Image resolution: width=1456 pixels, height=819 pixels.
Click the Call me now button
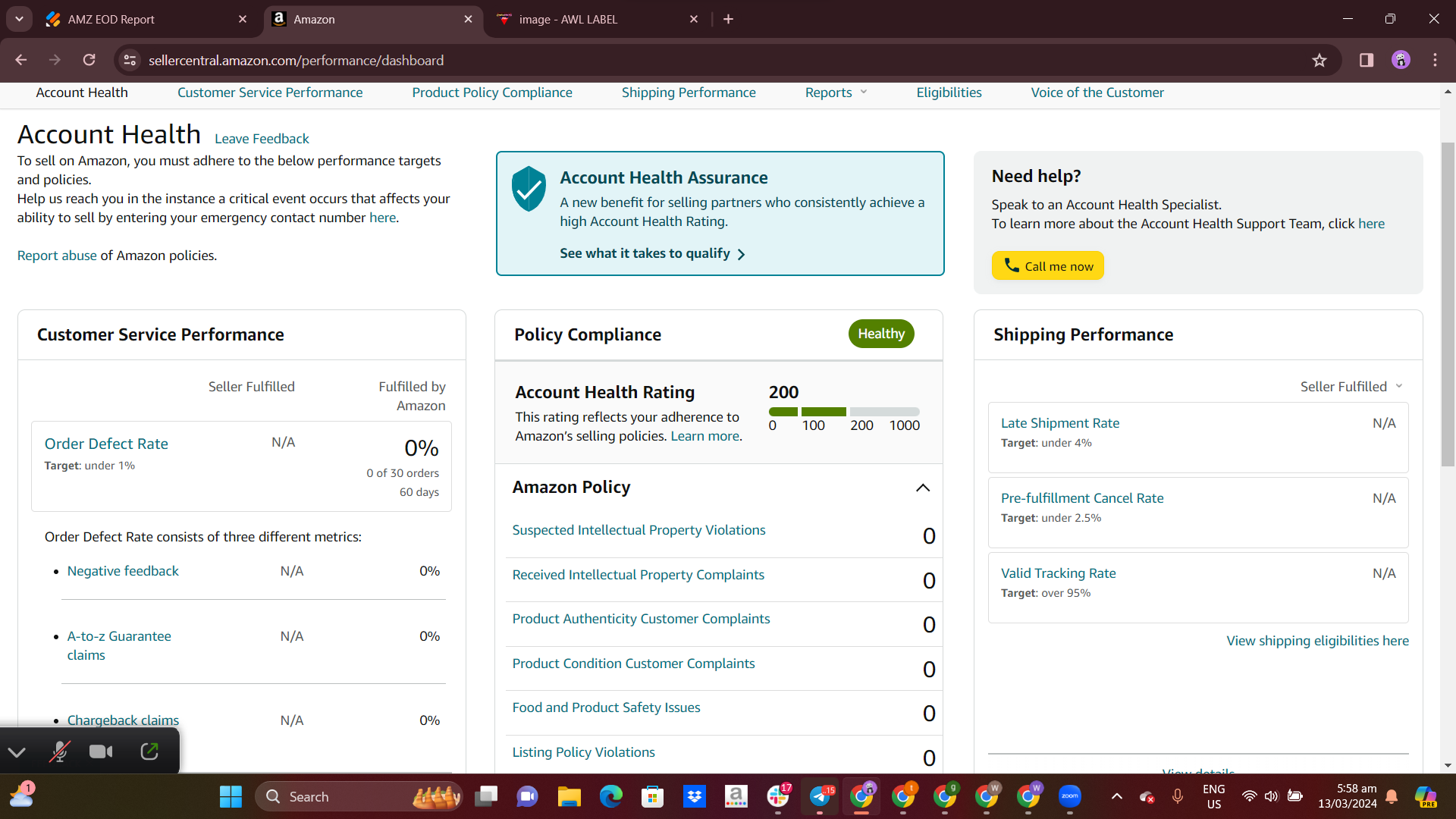pos(1047,265)
